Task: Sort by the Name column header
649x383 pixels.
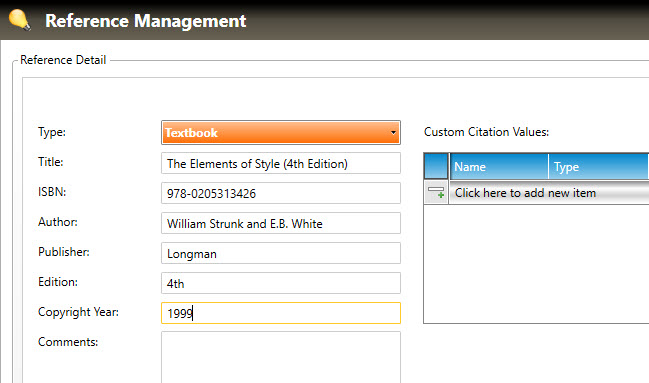Action: coord(499,166)
